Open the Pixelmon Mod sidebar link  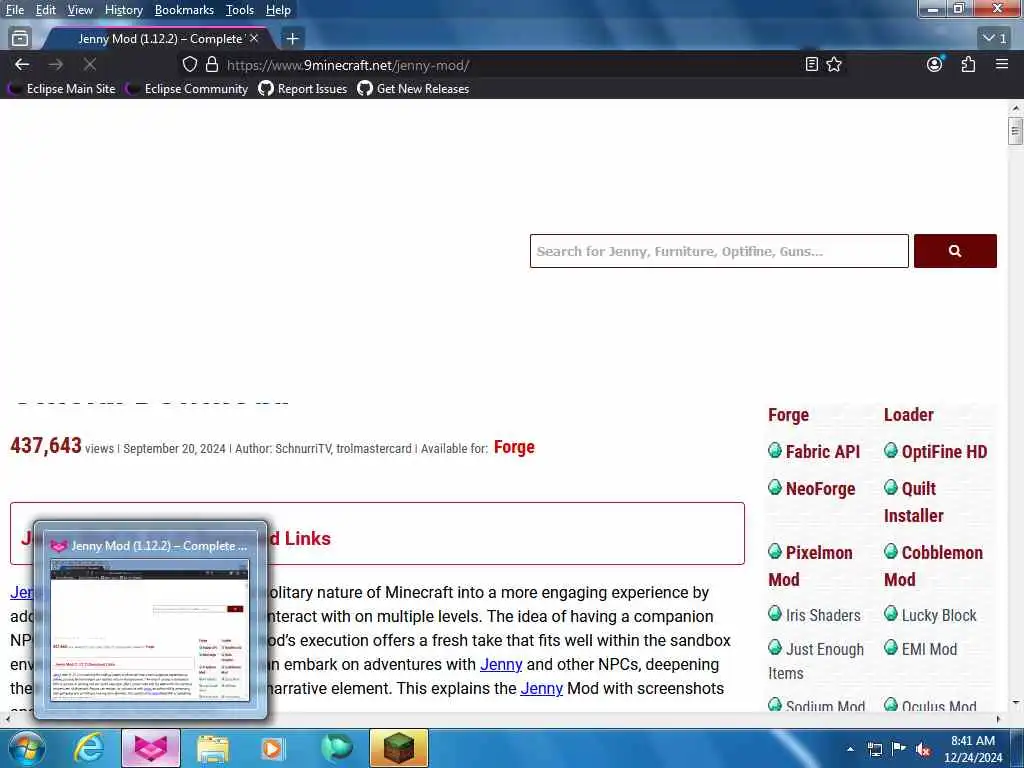(810, 566)
